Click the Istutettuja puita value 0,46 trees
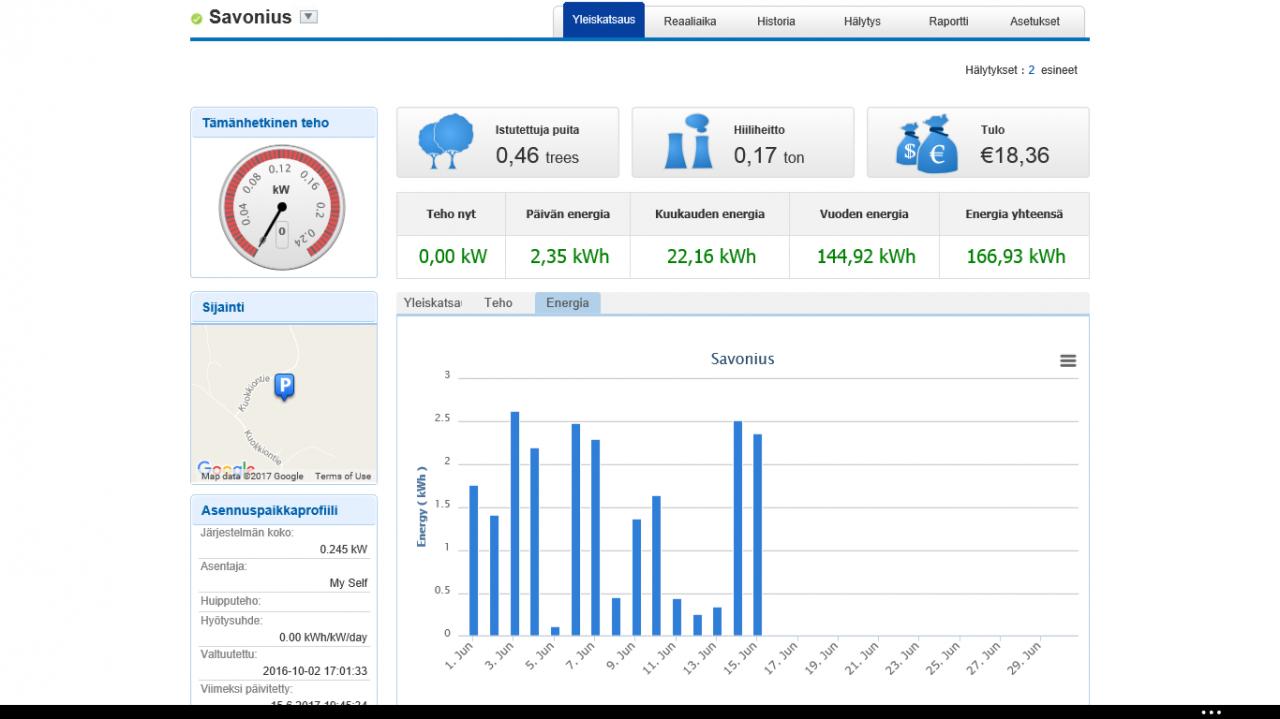The image size is (1280, 719). [537, 155]
